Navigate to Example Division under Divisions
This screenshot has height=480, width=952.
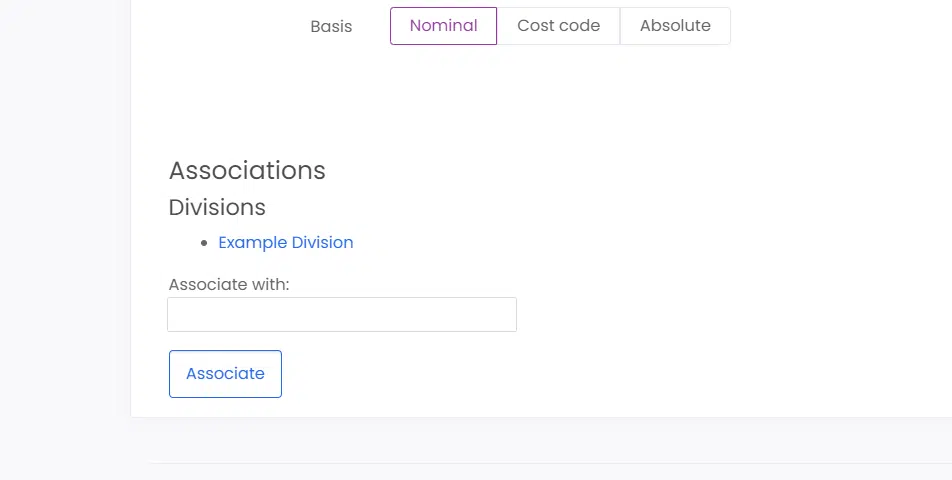[x=285, y=242]
